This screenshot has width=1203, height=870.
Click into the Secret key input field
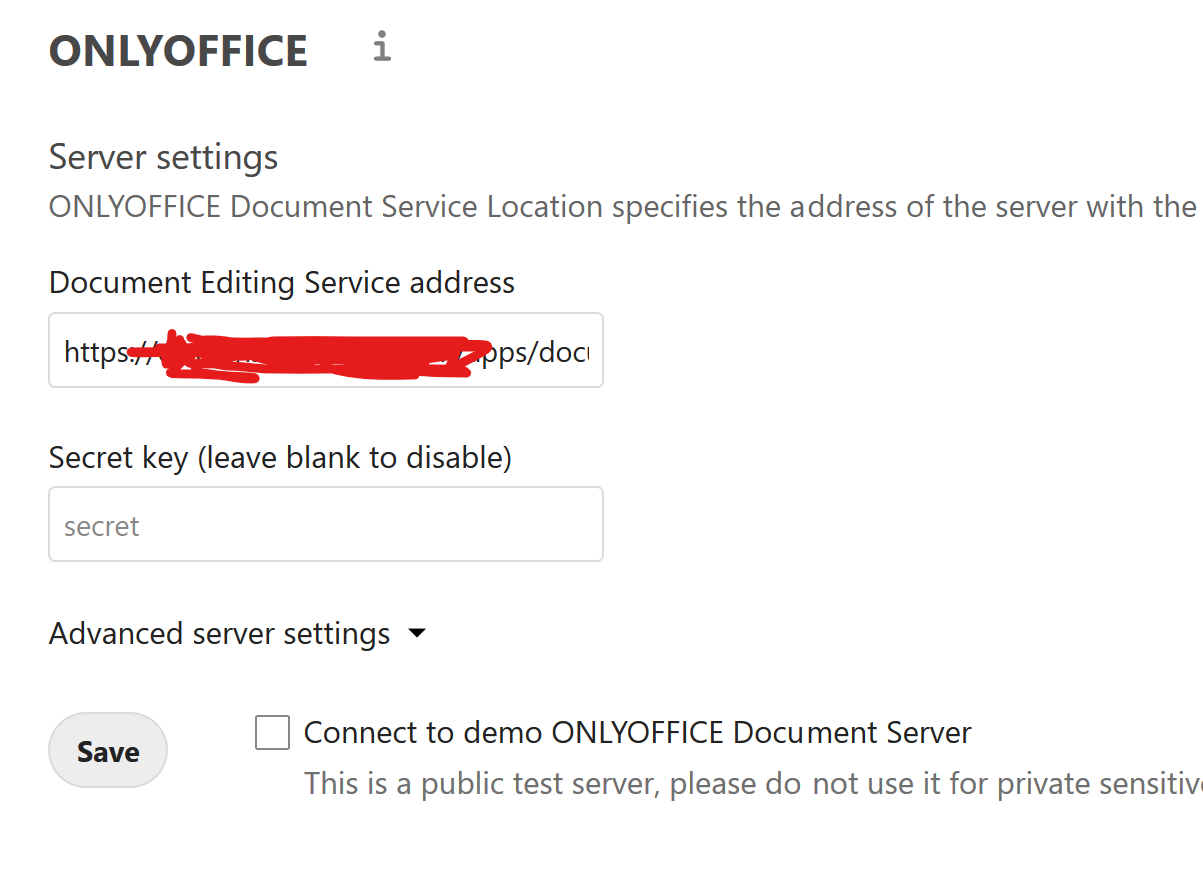pyautogui.click(x=326, y=524)
